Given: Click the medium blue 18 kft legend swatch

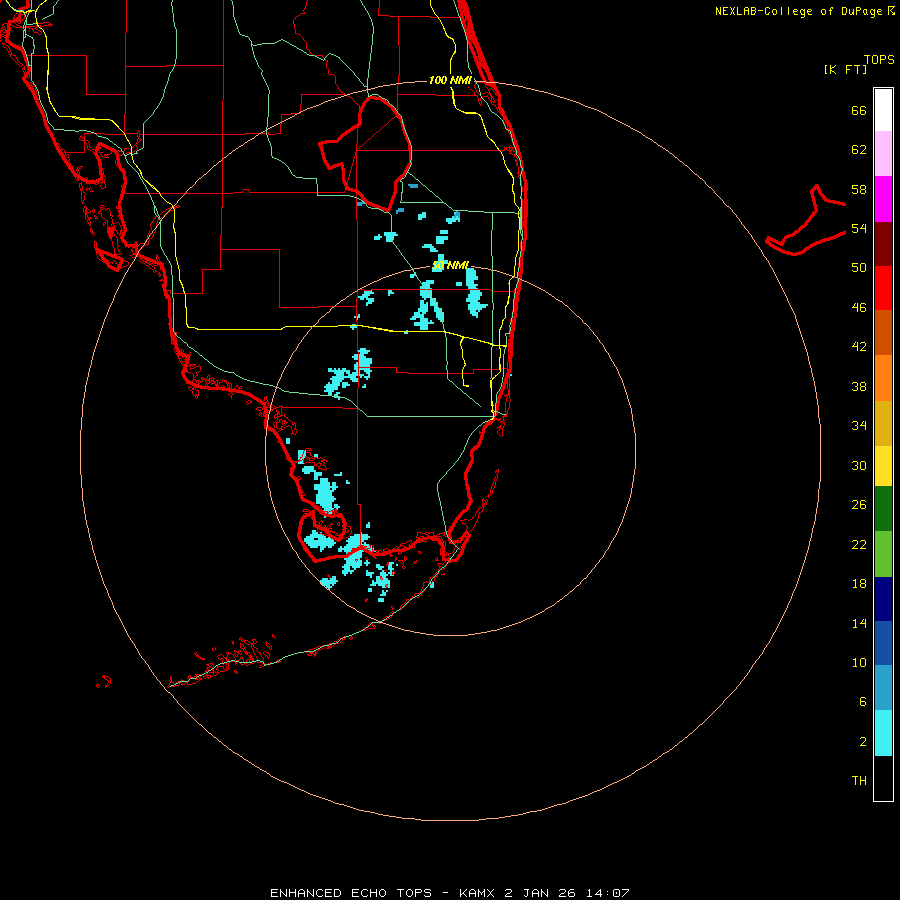Looking at the screenshot, I should [883, 643].
